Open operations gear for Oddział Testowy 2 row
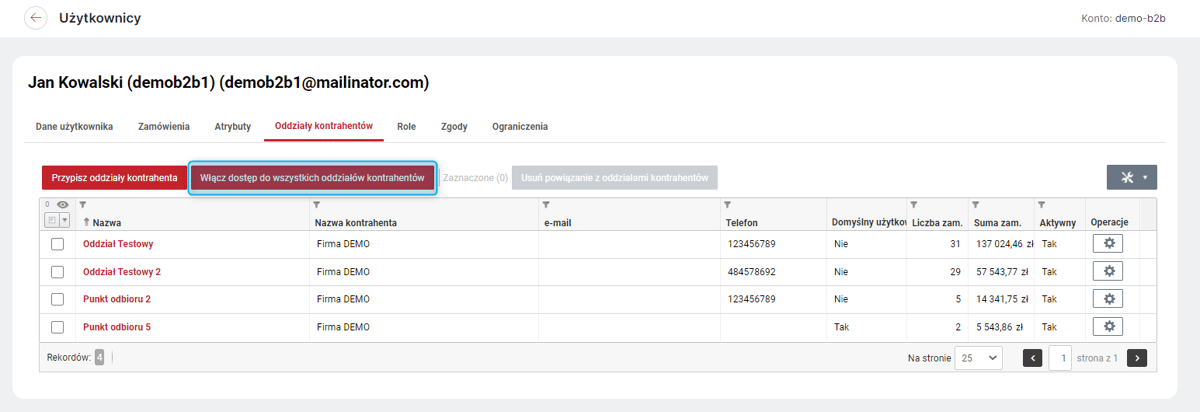The image size is (1200, 412). click(1108, 271)
